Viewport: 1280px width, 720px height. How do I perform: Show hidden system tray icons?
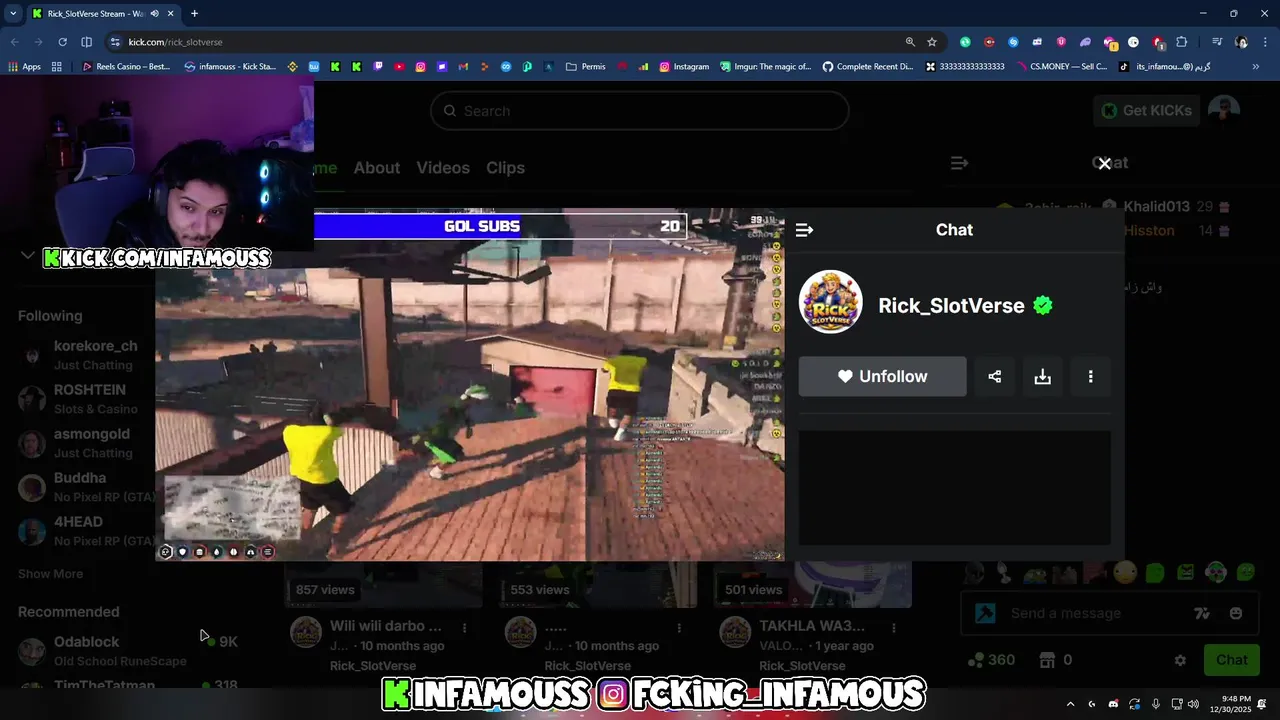[x=1070, y=704]
